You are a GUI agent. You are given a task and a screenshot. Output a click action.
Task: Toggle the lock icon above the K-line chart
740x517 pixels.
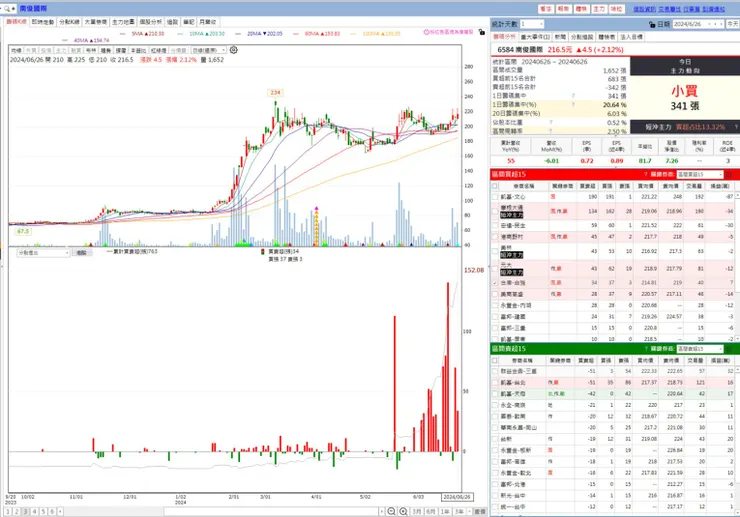(481, 32)
